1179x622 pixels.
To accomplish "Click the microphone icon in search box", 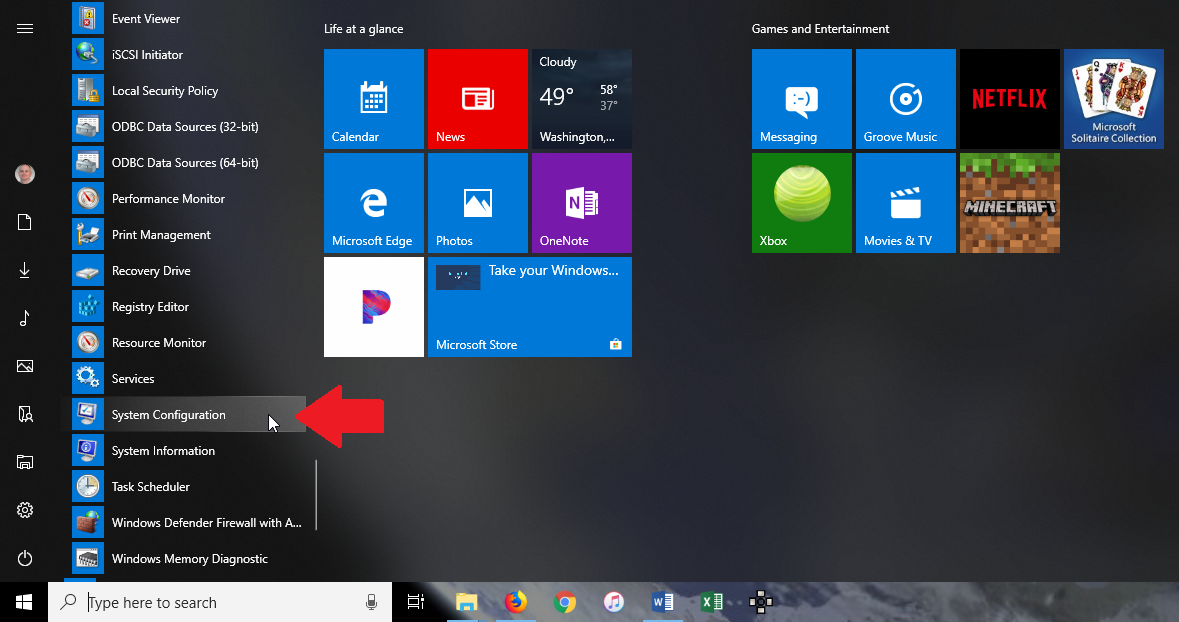I will click(371, 602).
